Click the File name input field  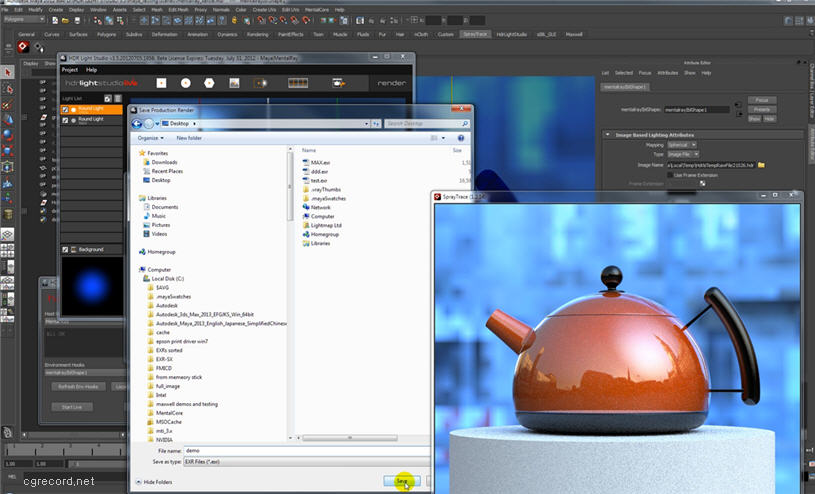pos(300,451)
